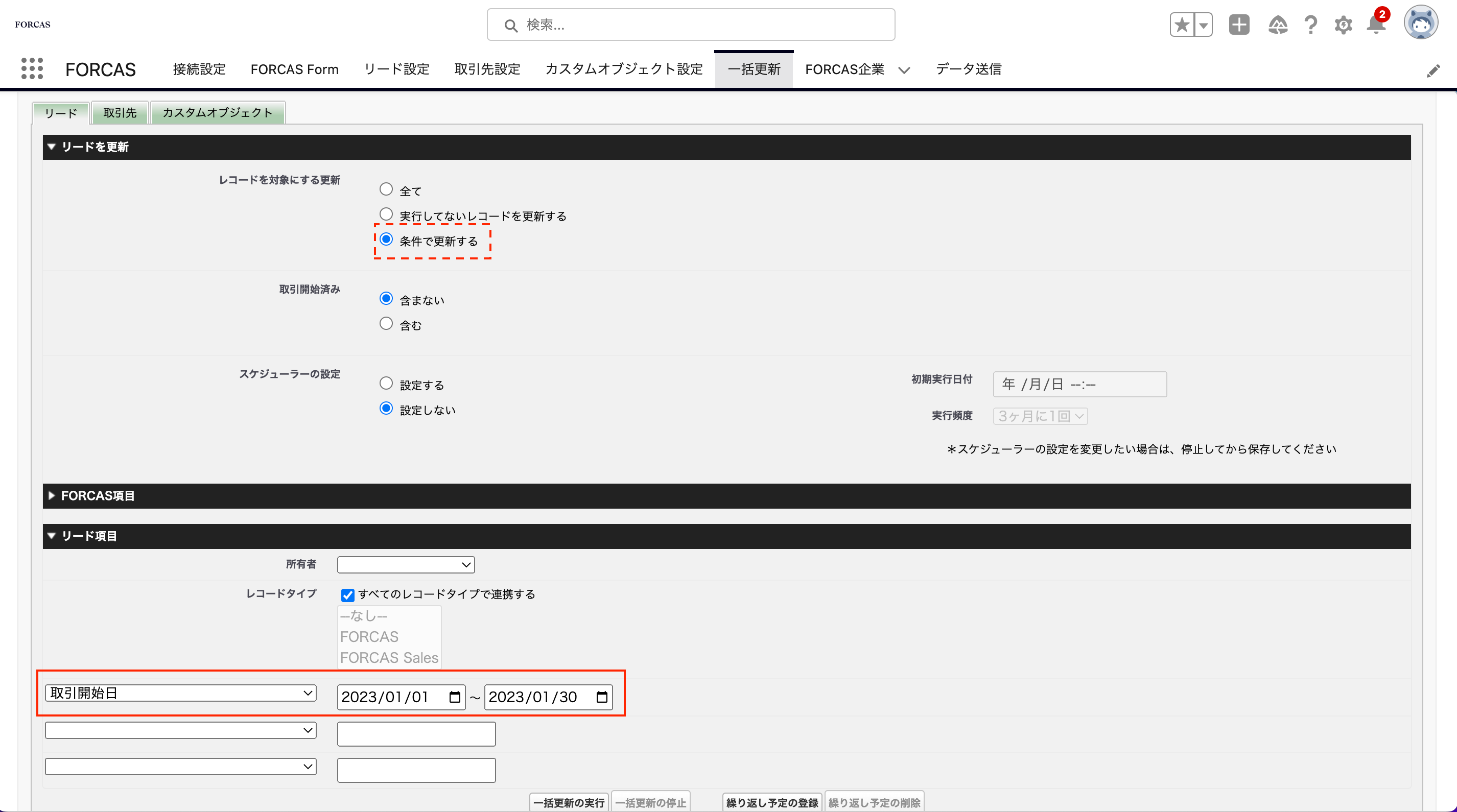This screenshot has height=812, width=1457.
Task: Click the Favorites star icon
Action: pyautogui.click(x=1182, y=25)
